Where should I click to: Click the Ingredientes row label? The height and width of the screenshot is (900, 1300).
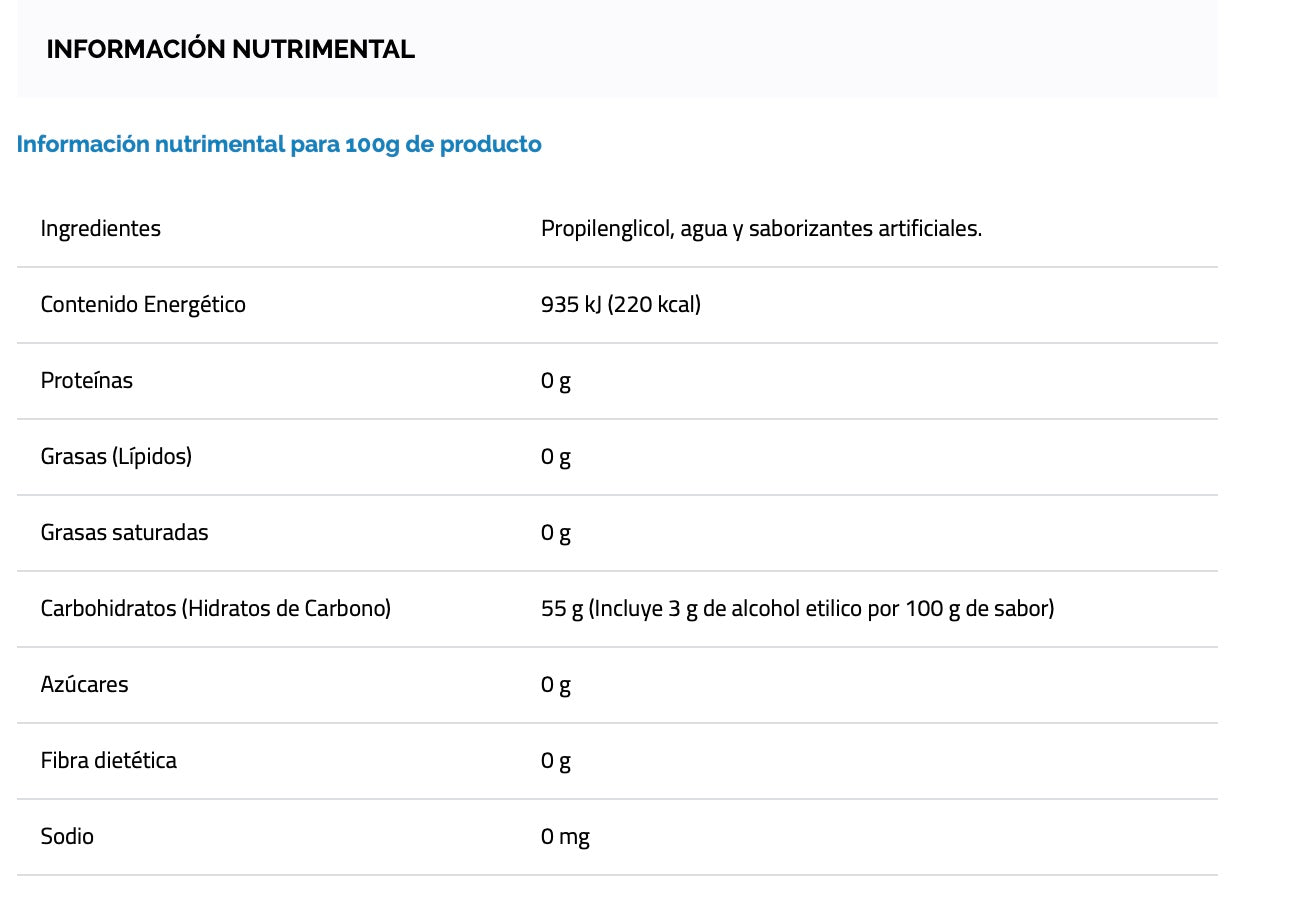pos(100,228)
